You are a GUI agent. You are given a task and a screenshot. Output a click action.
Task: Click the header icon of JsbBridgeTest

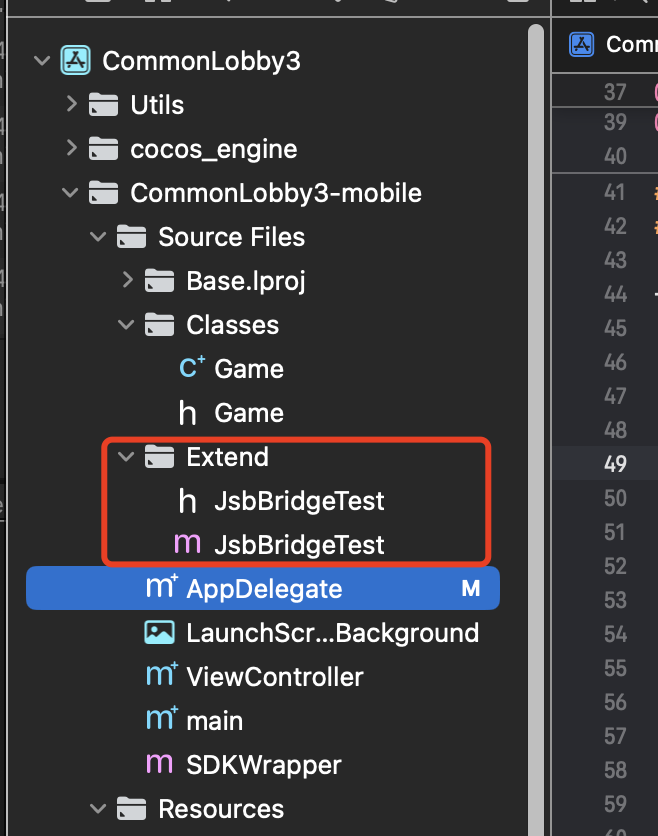[x=187, y=501]
